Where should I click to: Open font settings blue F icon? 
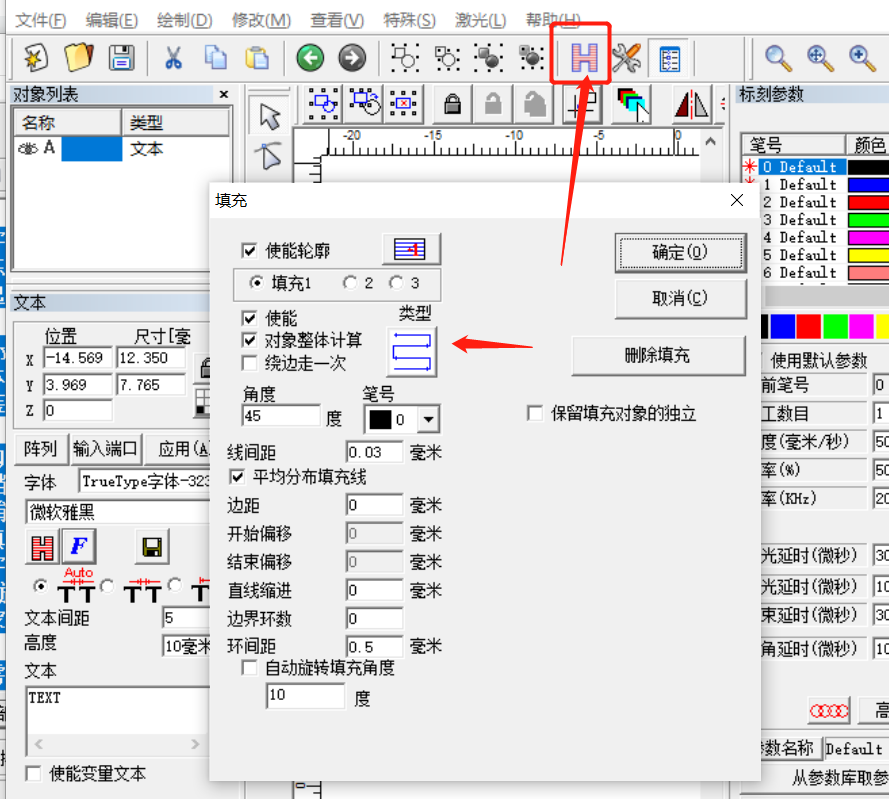click(79, 547)
